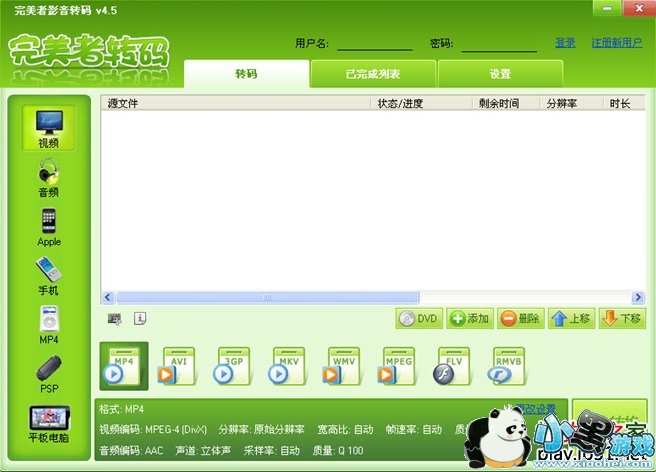Screen dimensions: 656x472
Task: Choose the 手机 phone category
Action: pyautogui.click(x=49, y=276)
